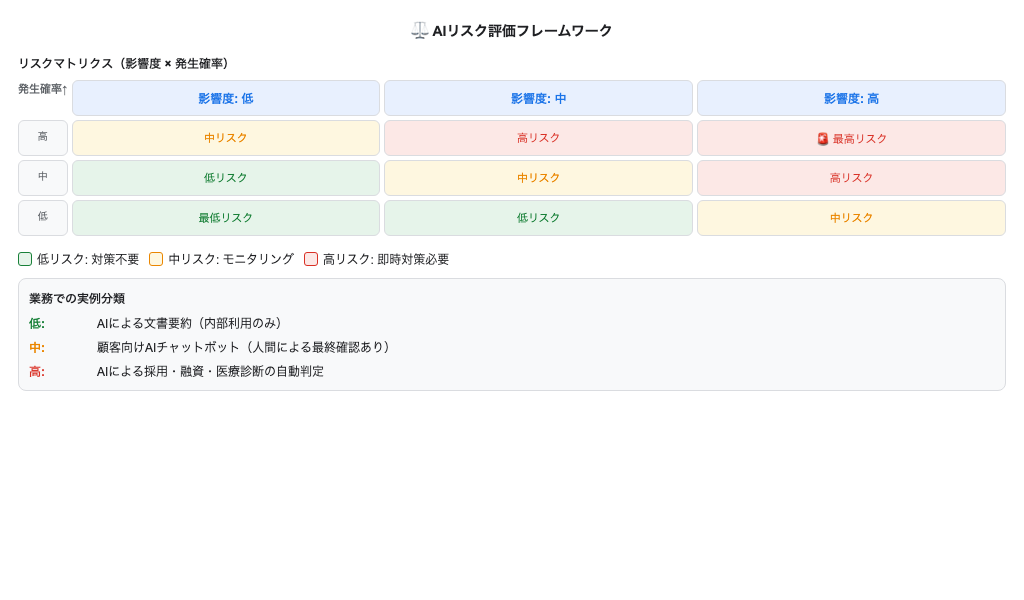Screen dimensions: 1024x600
Task: Click the 最低リスク cell in the matrix
Action: click(x=225, y=218)
